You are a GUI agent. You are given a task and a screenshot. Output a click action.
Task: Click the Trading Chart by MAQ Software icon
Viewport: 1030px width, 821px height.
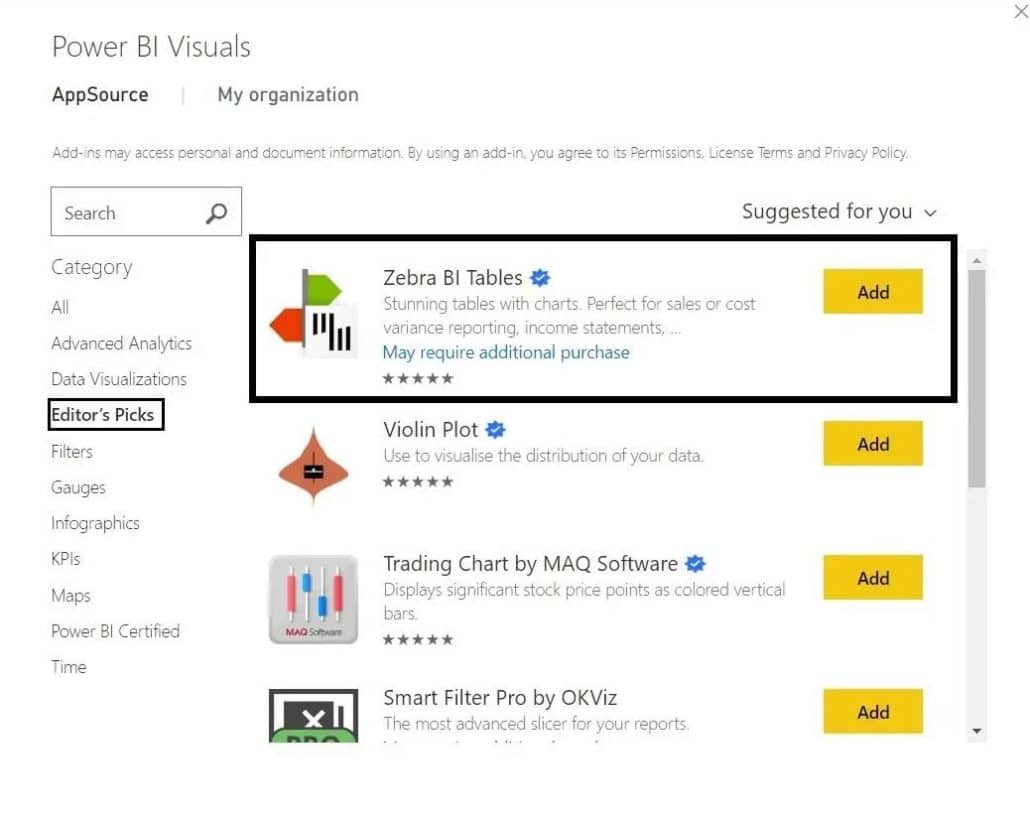pos(313,597)
